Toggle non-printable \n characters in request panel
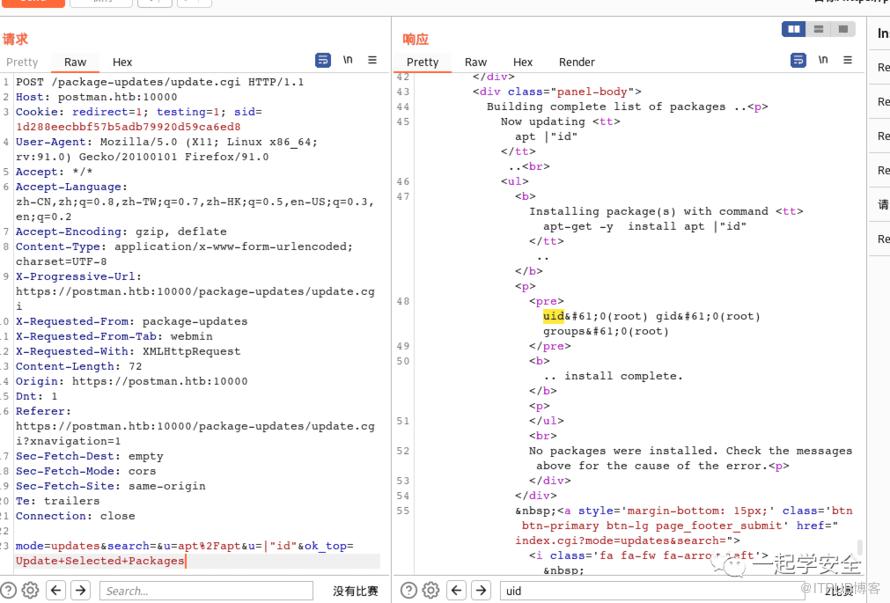 pos(347,60)
